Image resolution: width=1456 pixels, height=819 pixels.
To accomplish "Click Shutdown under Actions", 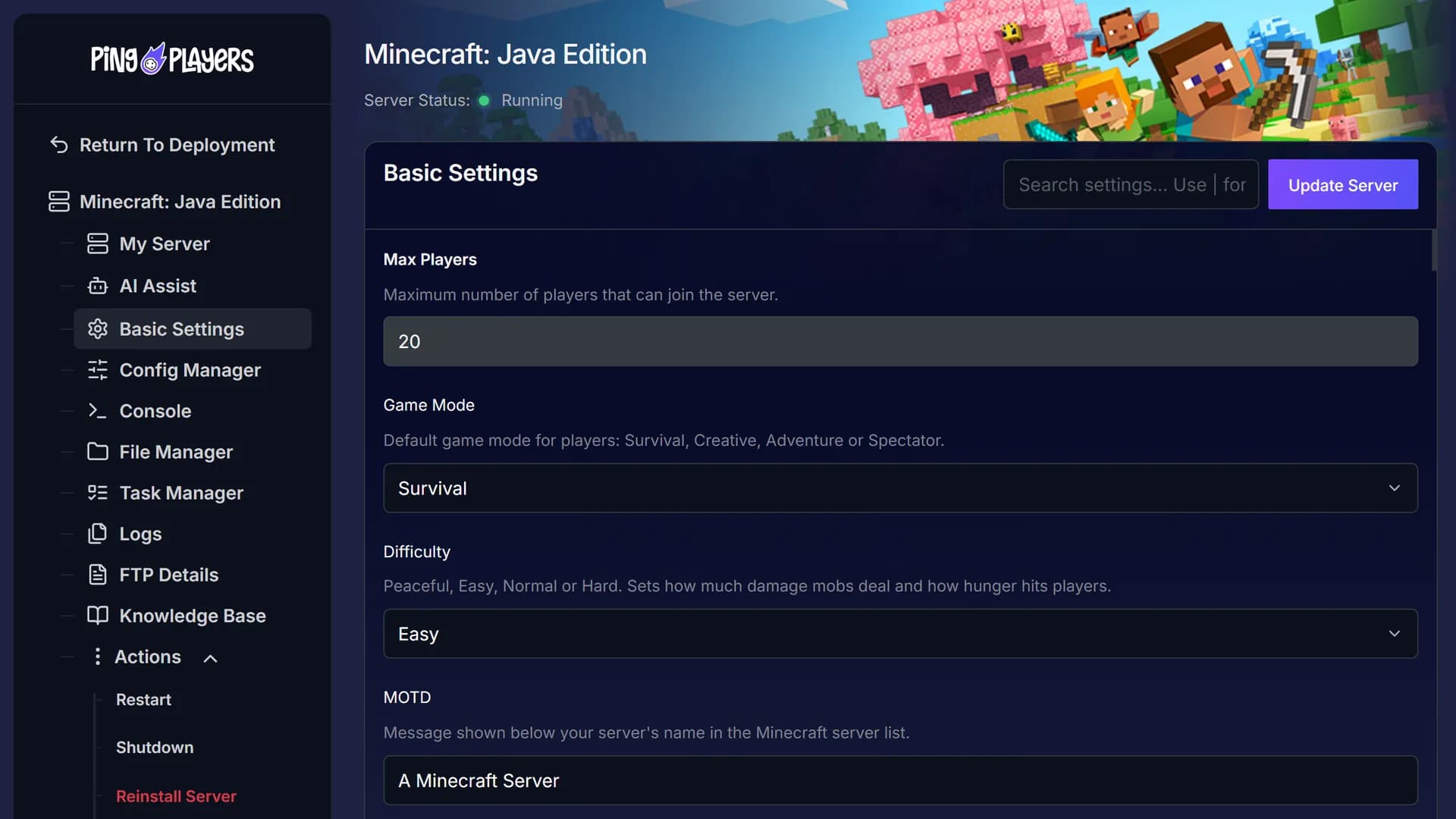I will (155, 747).
